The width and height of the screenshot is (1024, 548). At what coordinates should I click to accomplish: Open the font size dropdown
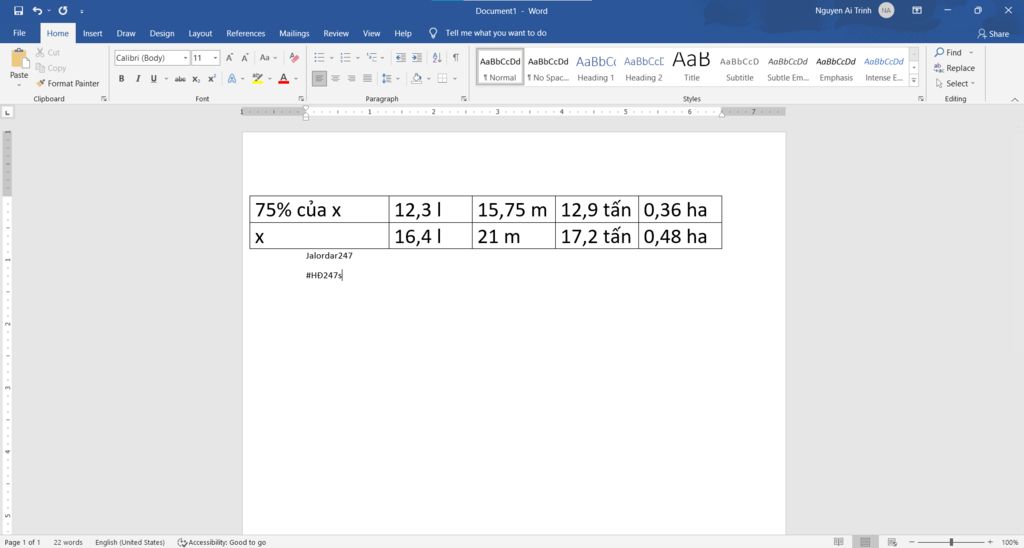click(x=216, y=58)
